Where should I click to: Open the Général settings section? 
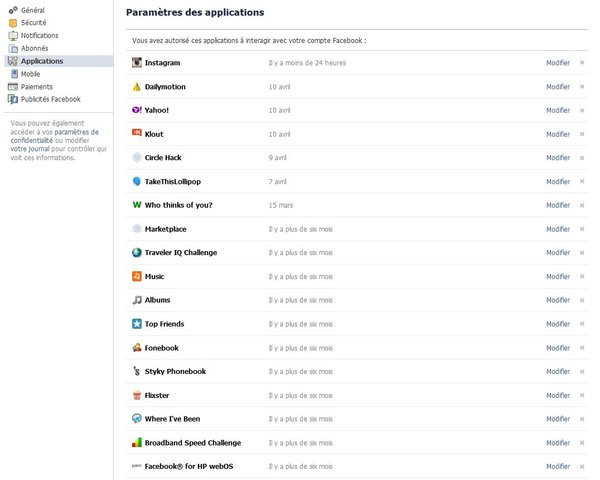(x=33, y=10)
